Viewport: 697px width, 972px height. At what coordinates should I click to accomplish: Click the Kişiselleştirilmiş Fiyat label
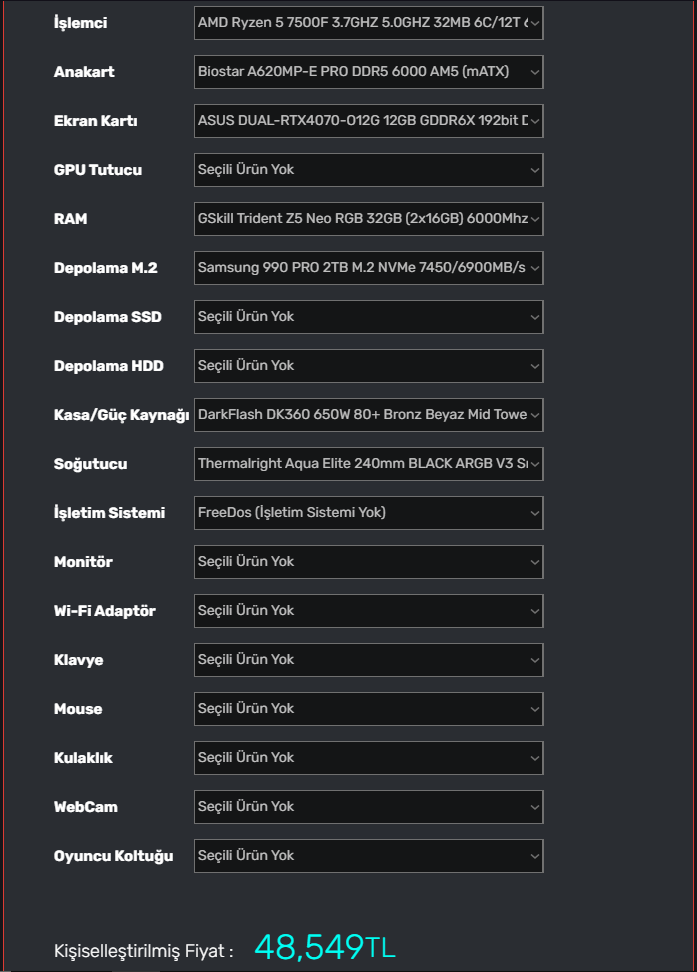click(x=143, y=951)
